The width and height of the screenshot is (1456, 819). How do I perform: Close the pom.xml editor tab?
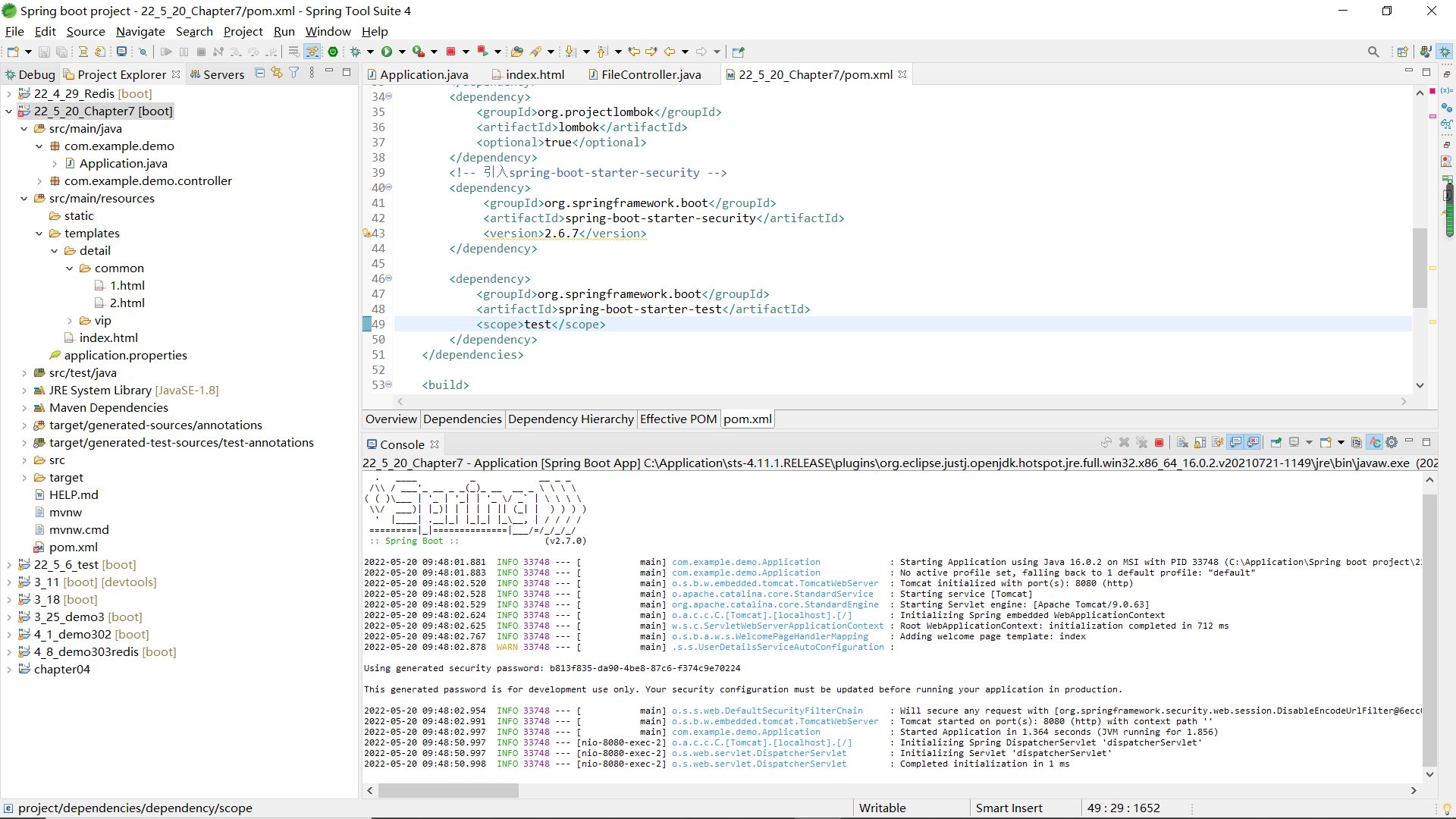(902, 74)
